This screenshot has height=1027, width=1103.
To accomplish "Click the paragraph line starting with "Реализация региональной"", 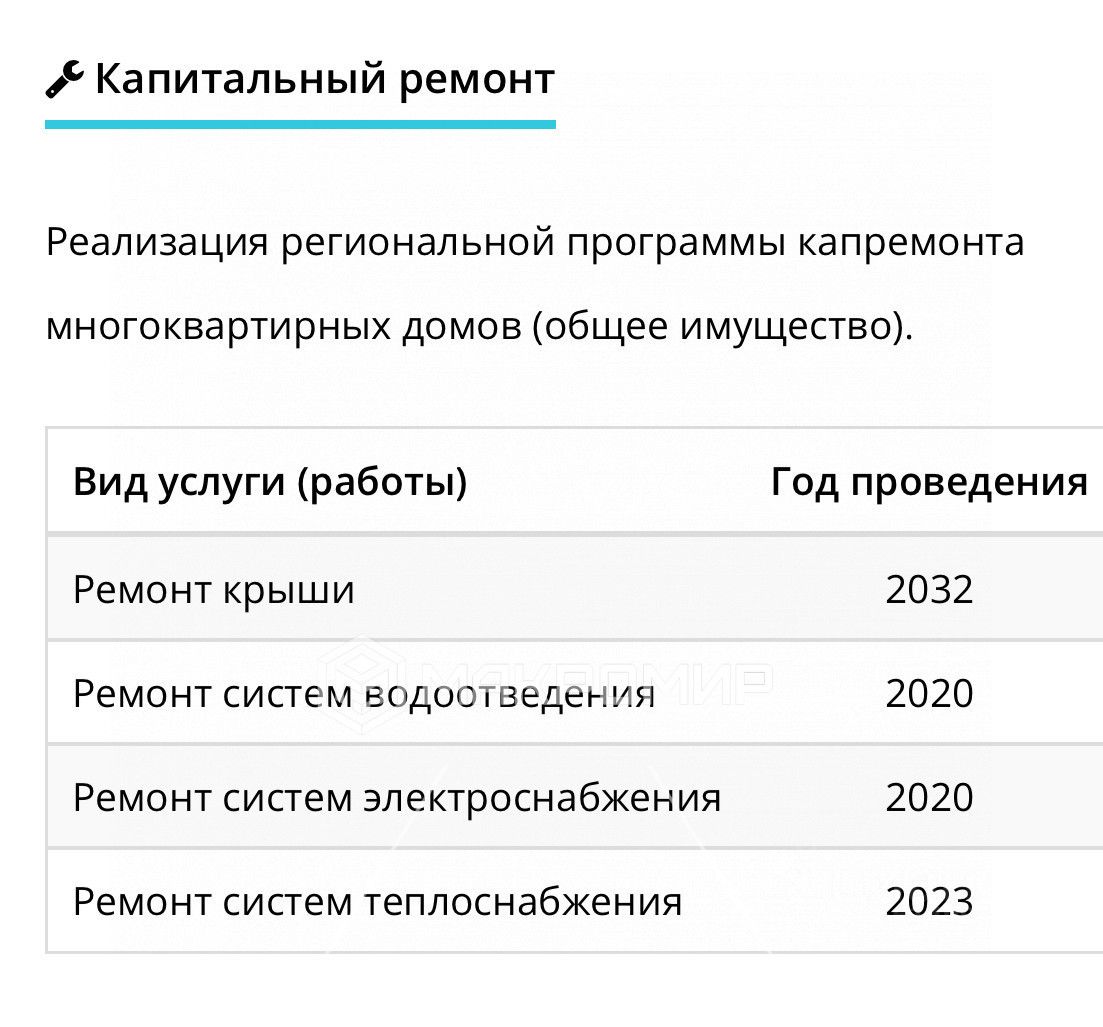I will coord(535,242).
